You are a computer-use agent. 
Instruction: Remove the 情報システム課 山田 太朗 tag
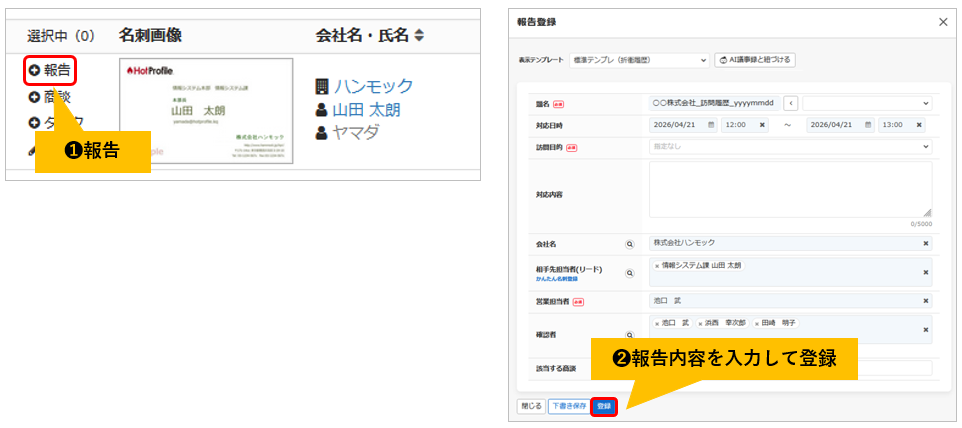coord(656,267)
